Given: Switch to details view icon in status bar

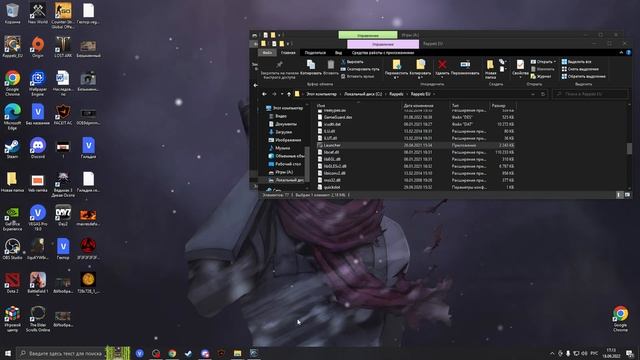Looking at the screenshot, I should point(619,195).
